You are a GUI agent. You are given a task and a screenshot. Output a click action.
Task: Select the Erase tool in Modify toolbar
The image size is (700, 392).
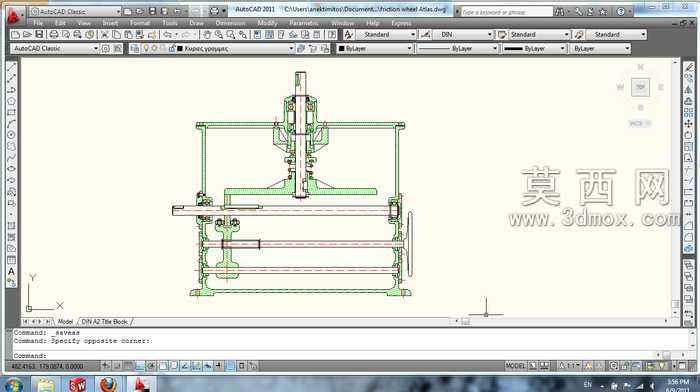689,67
